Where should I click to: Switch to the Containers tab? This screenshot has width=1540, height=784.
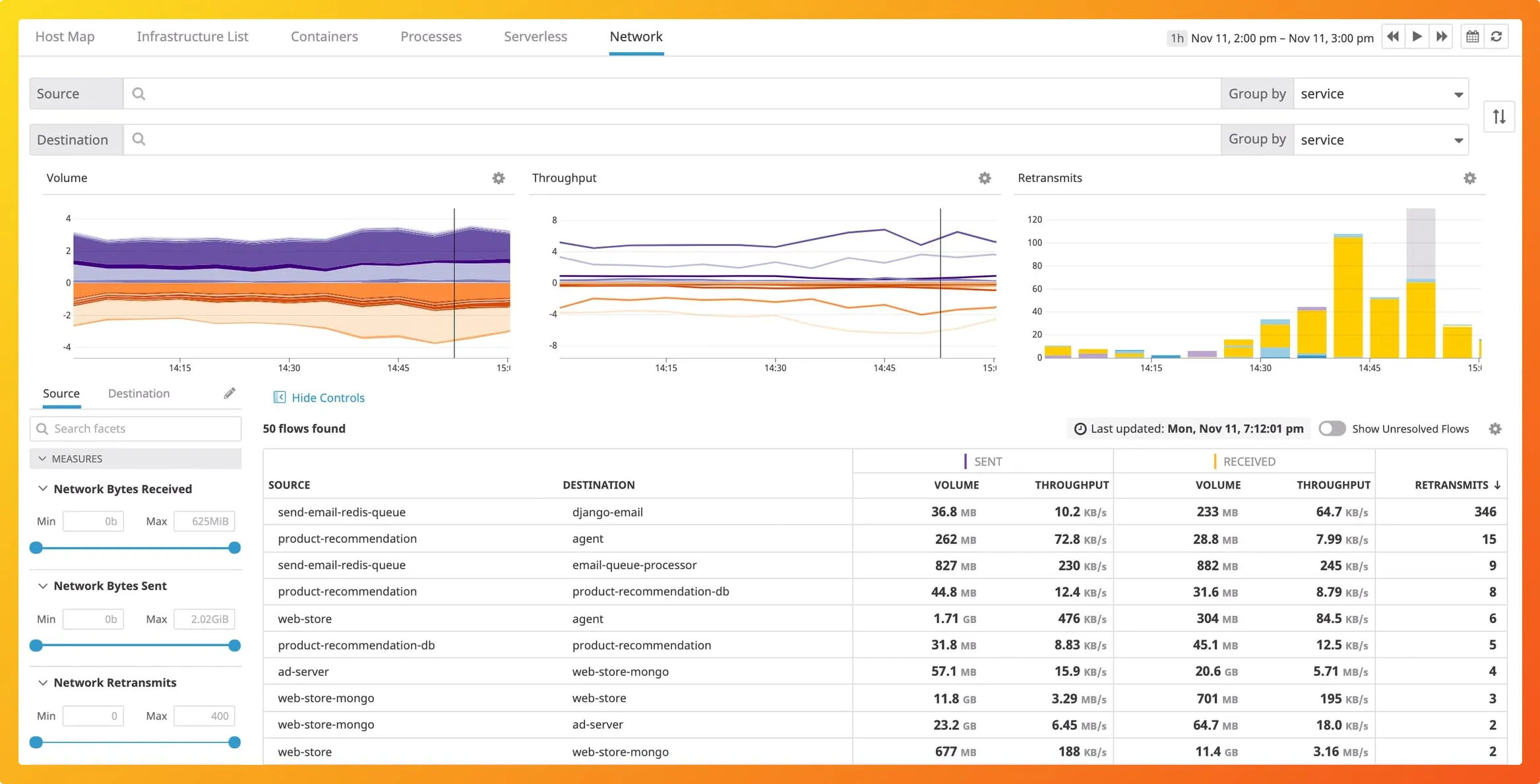coord(324,37)
